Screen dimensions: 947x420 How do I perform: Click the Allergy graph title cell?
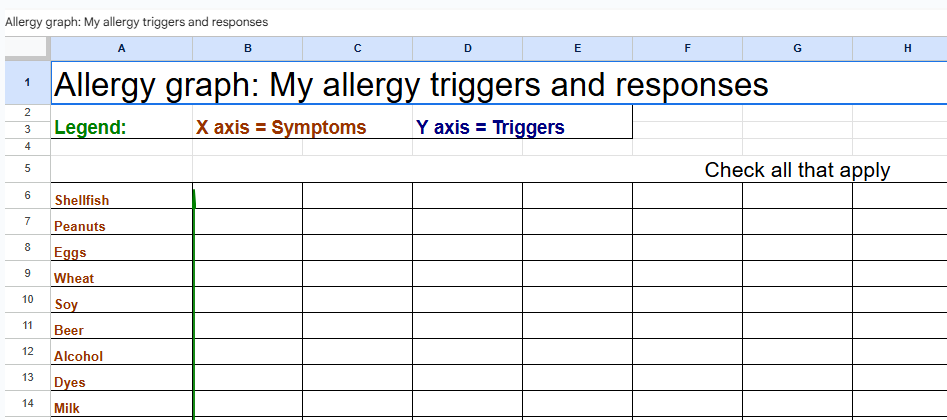click(410, 85)
